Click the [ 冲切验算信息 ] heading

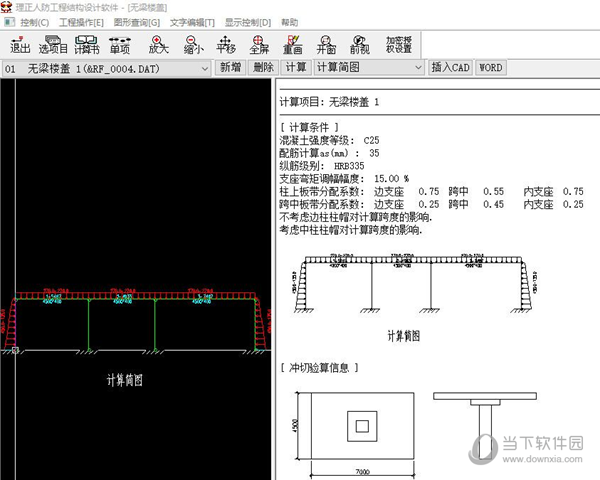click(319, 368)
